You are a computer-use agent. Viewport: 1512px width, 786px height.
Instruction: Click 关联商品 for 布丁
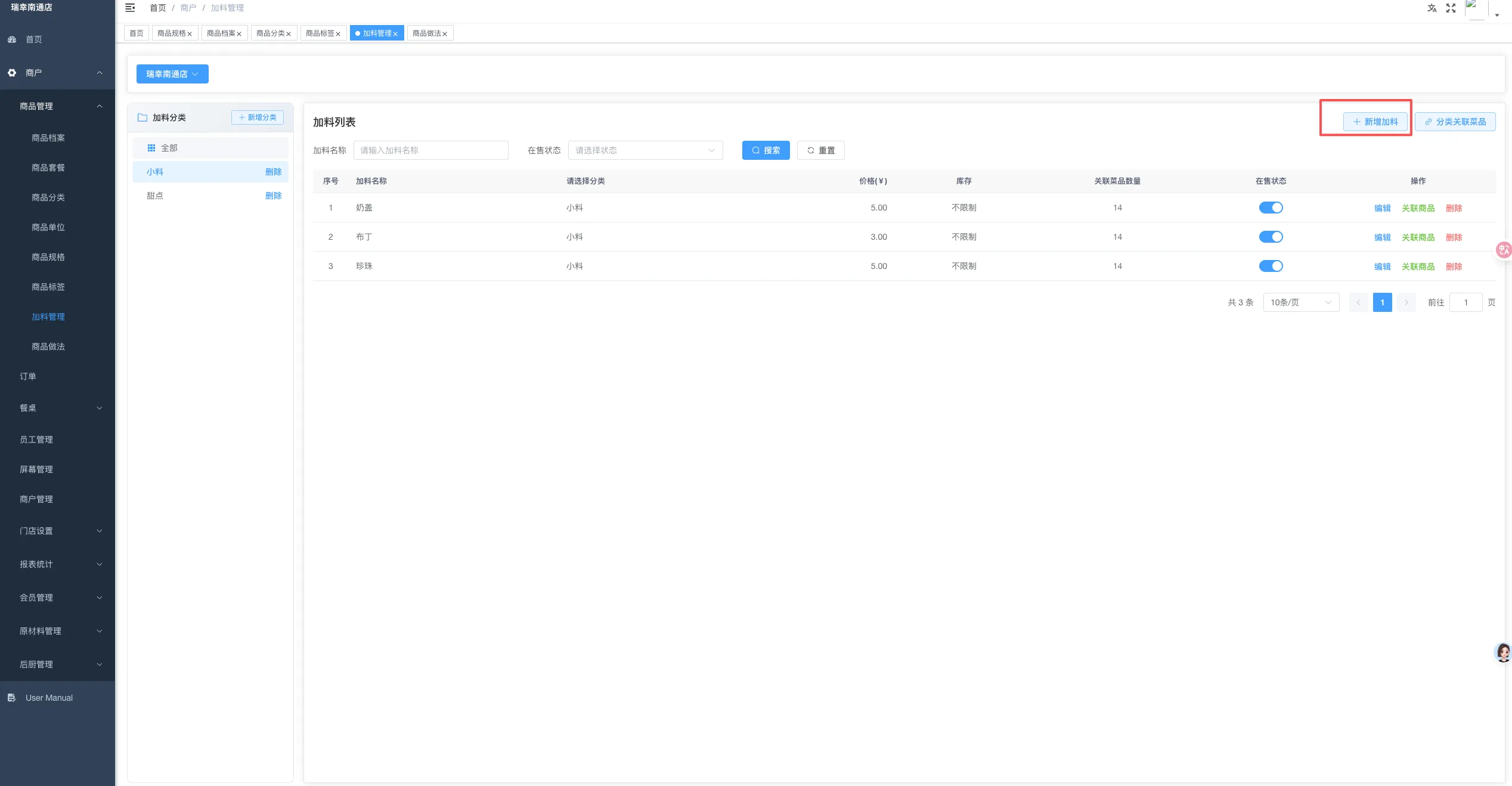[x=1418, y=237]
